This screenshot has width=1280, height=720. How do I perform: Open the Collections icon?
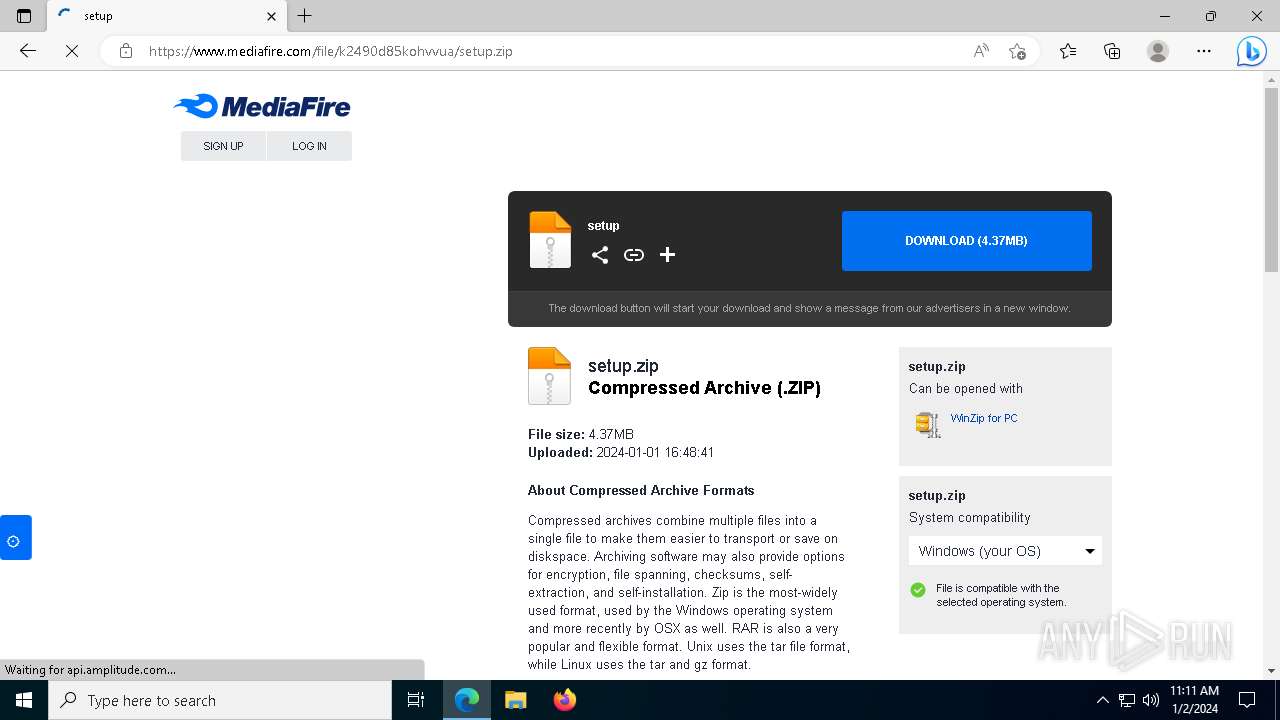pyautogui.click(x=1112, y=51)
